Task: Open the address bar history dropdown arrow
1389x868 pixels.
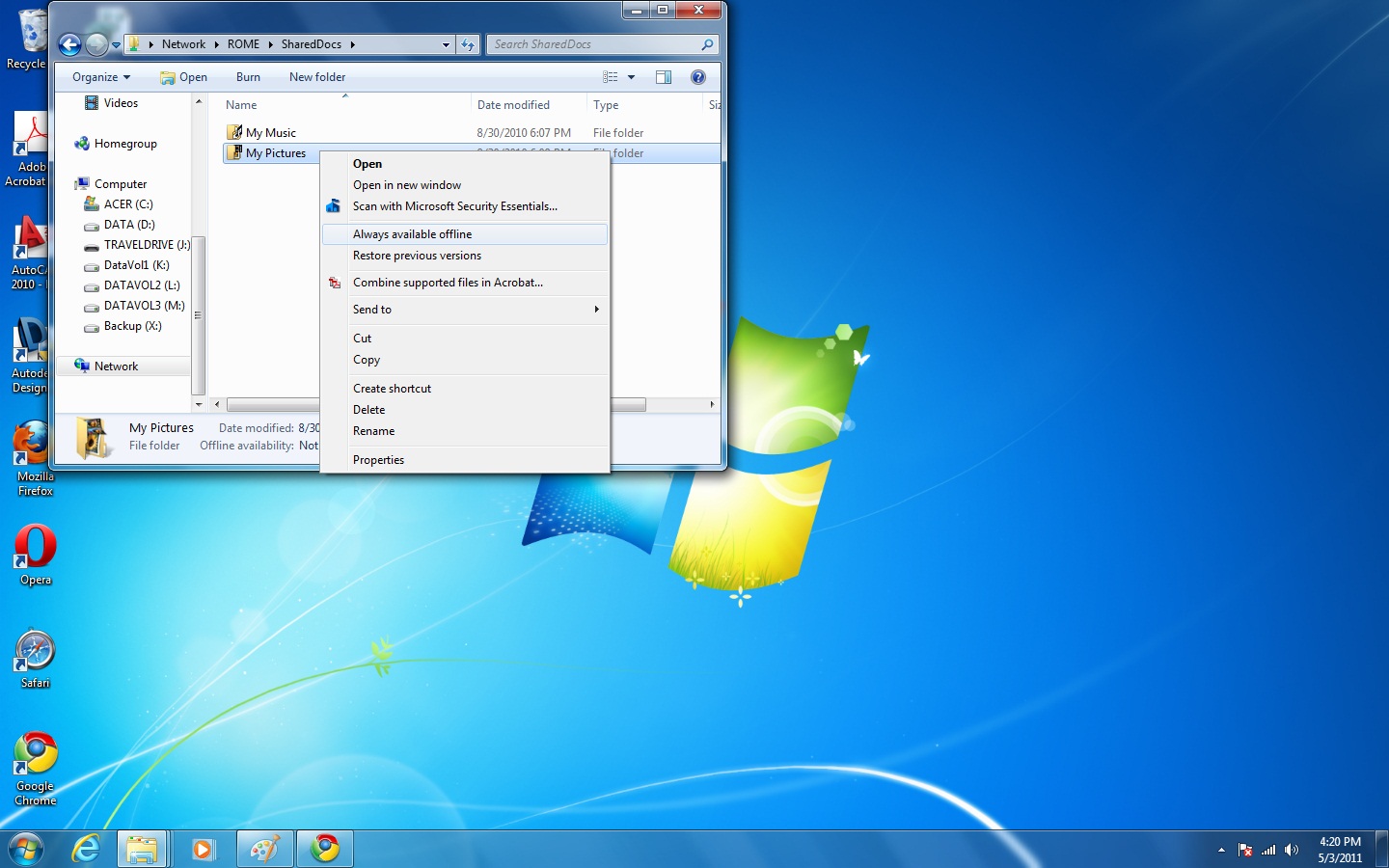Action: (x=446, y=44)
